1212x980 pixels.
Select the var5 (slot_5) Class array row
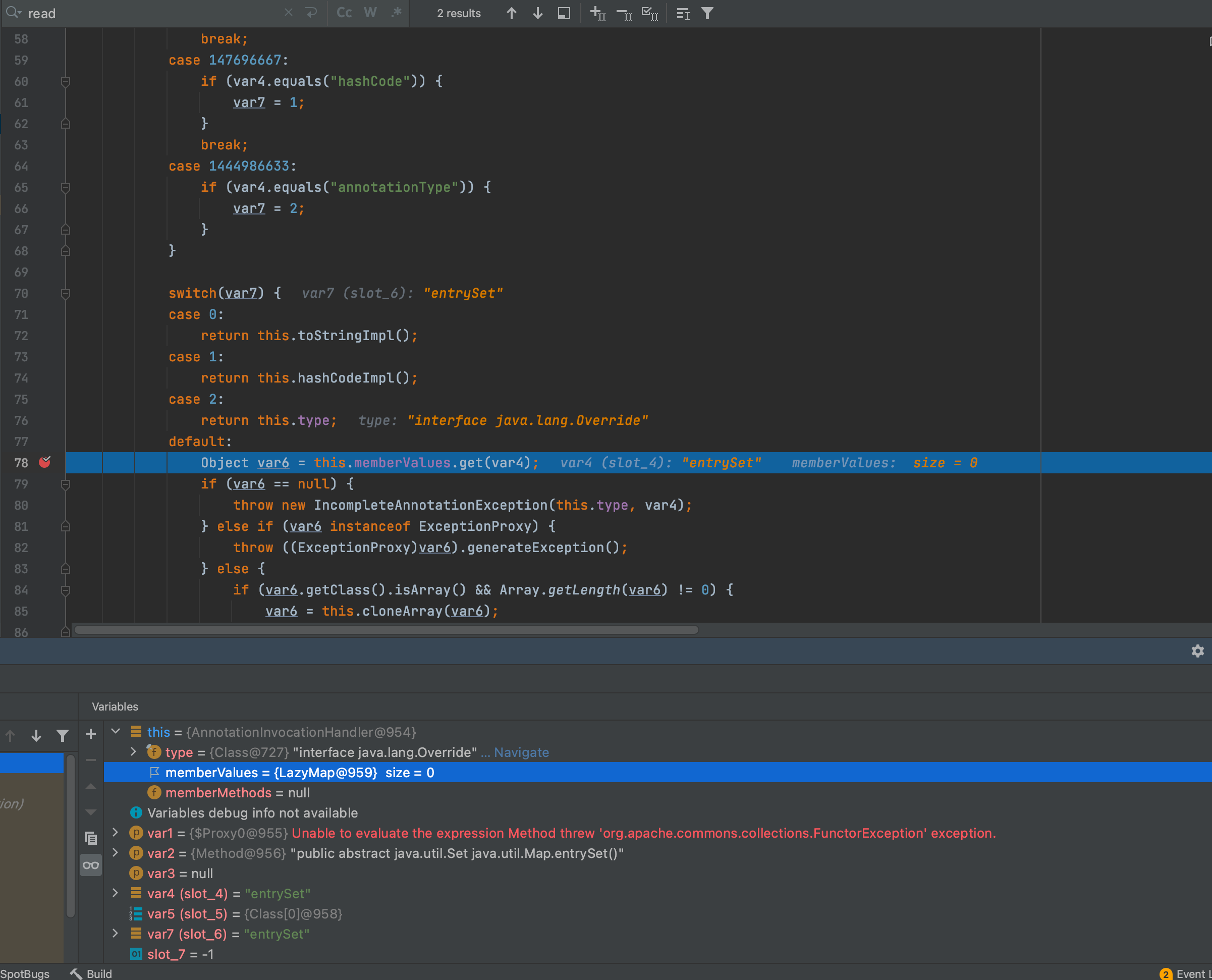(x=657, y=913)
